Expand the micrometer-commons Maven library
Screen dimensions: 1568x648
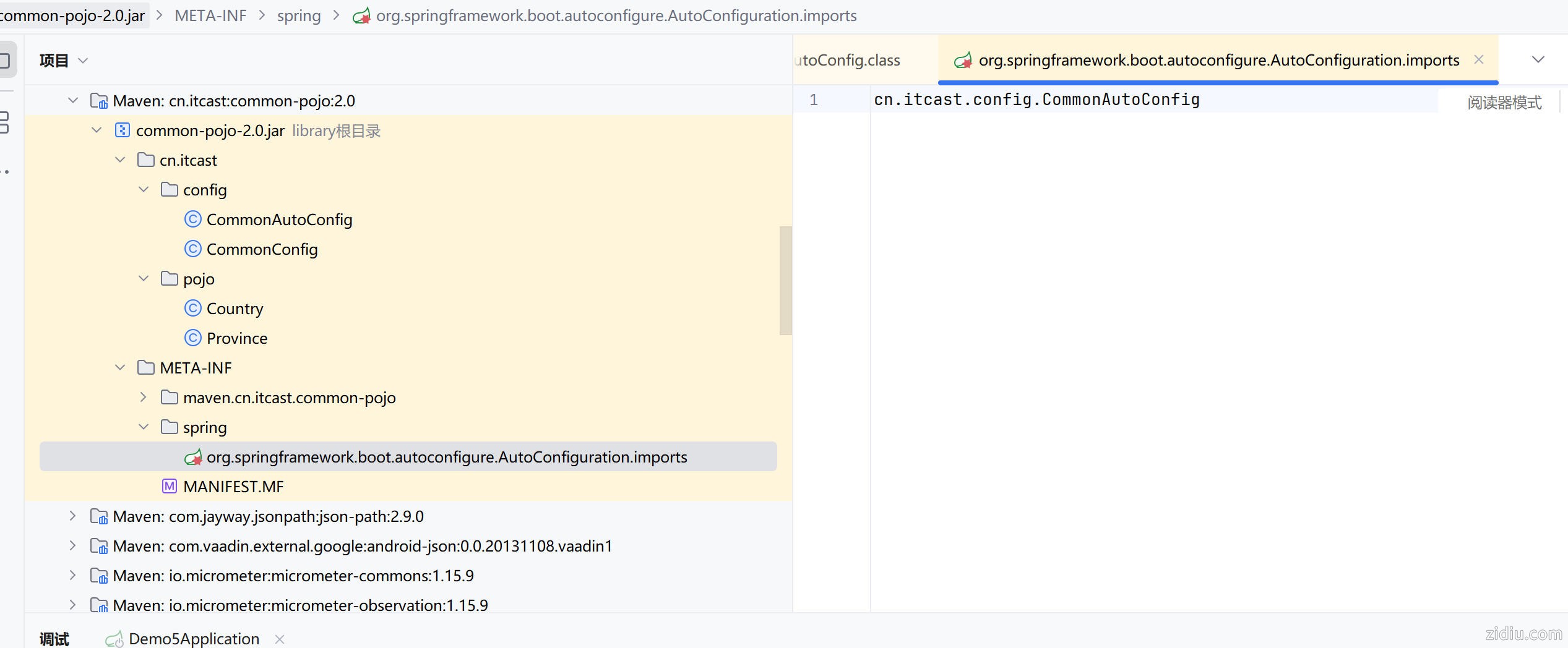pyautogui.click(x=72, y=576)
